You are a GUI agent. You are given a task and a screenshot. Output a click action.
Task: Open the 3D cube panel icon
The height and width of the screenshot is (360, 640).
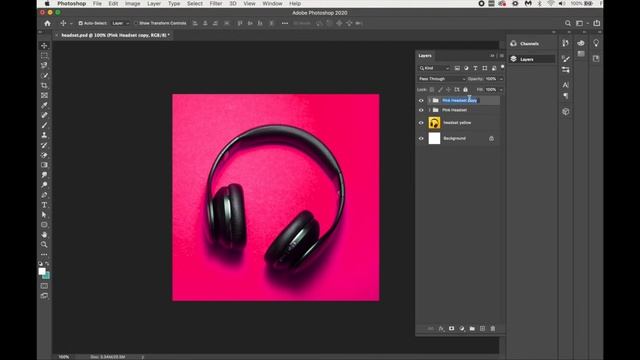tap(565, 111)
